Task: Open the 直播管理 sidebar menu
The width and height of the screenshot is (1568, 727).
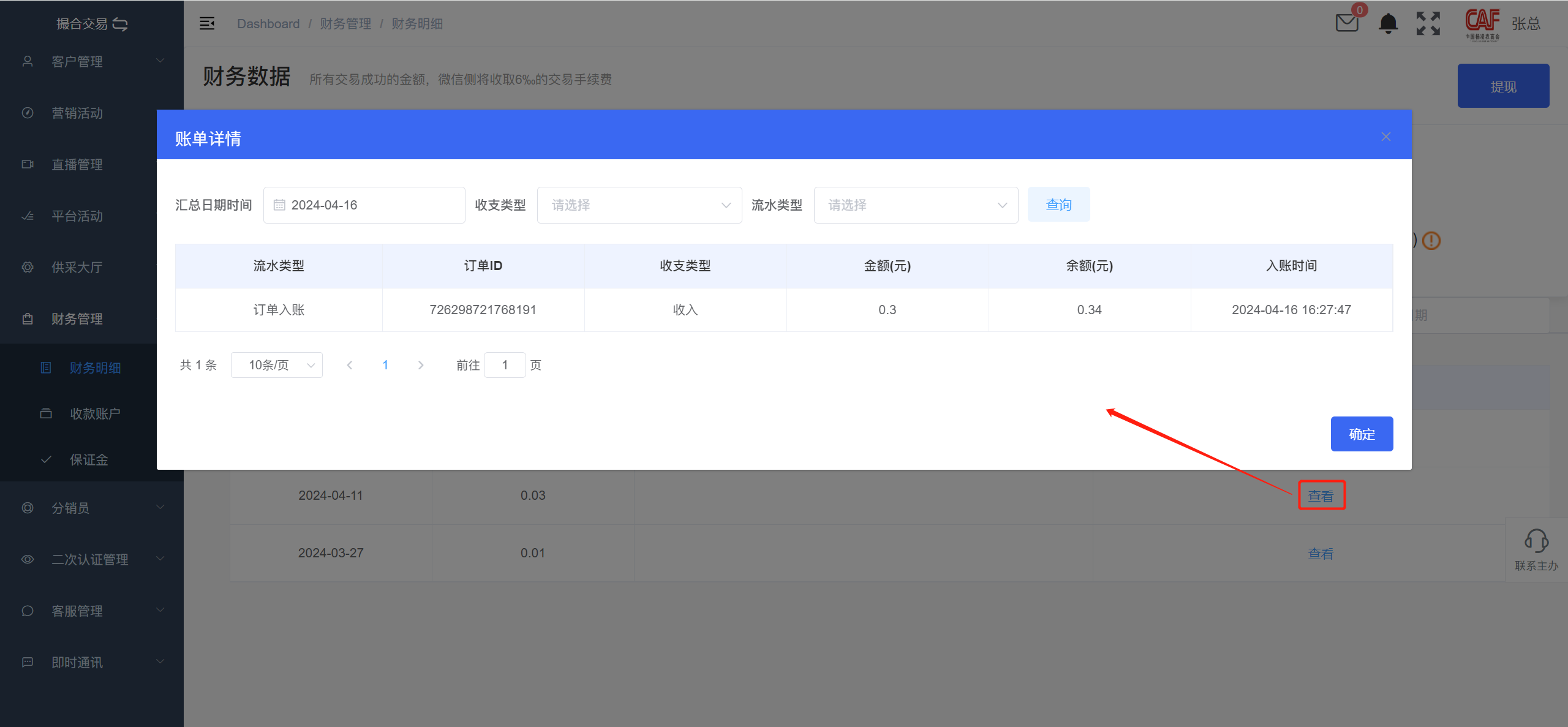Action: (78, 164)
